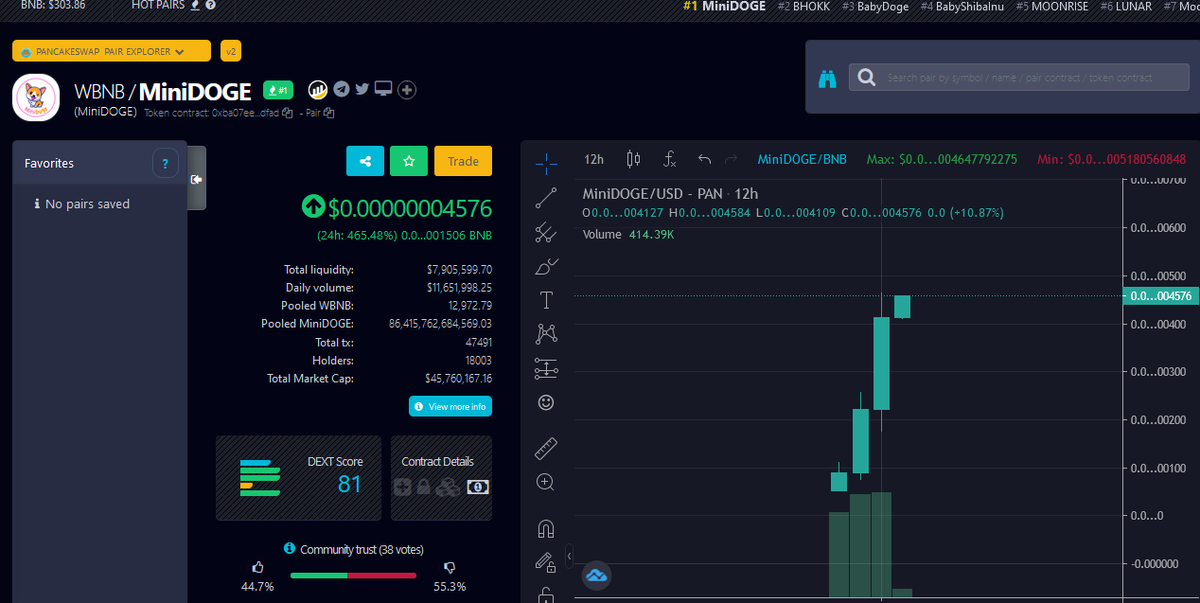Undo the last chart action
This screenshot has width=1200, height=603.
704,159
